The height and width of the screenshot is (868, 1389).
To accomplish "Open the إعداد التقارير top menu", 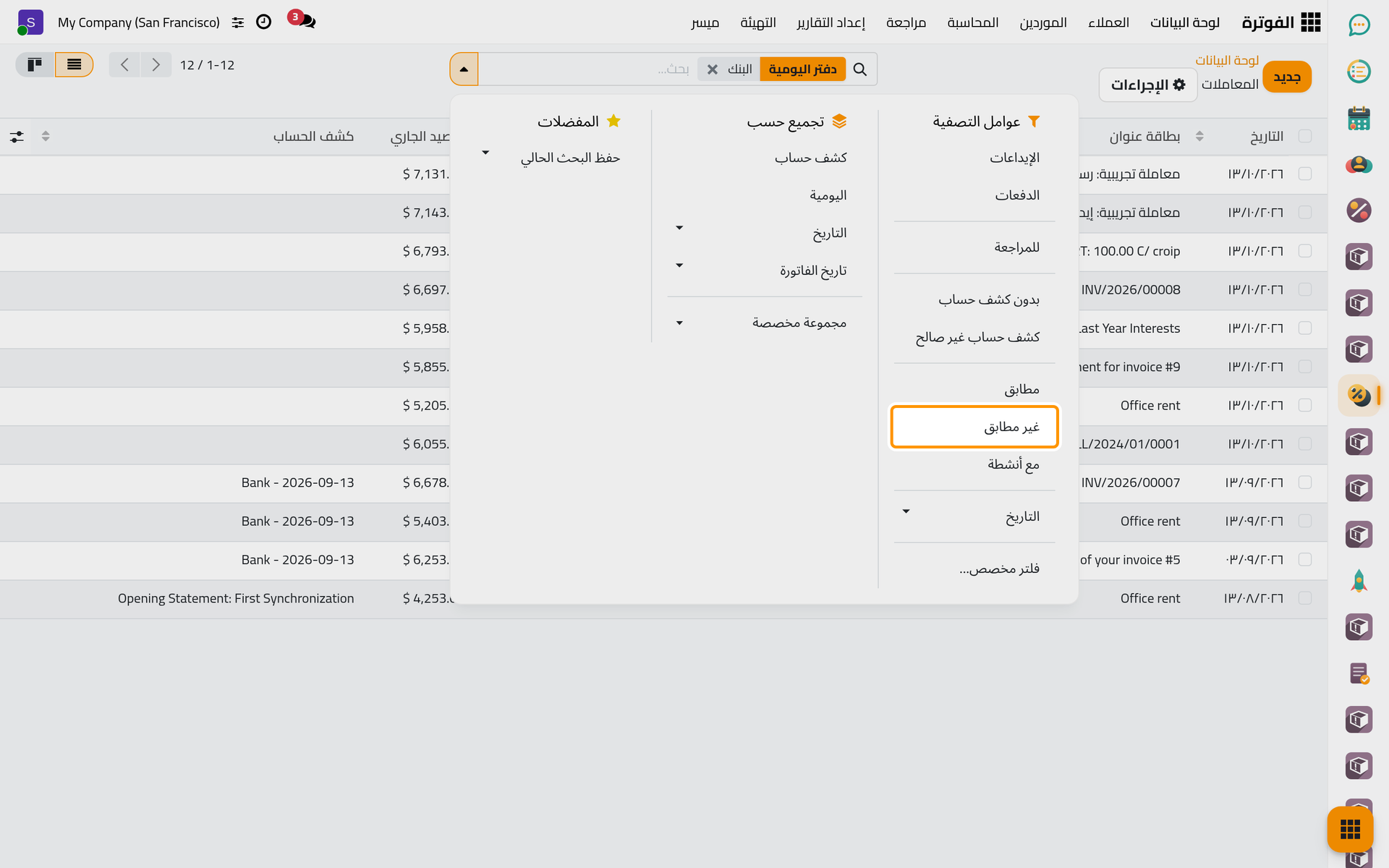I will [831, 22].
